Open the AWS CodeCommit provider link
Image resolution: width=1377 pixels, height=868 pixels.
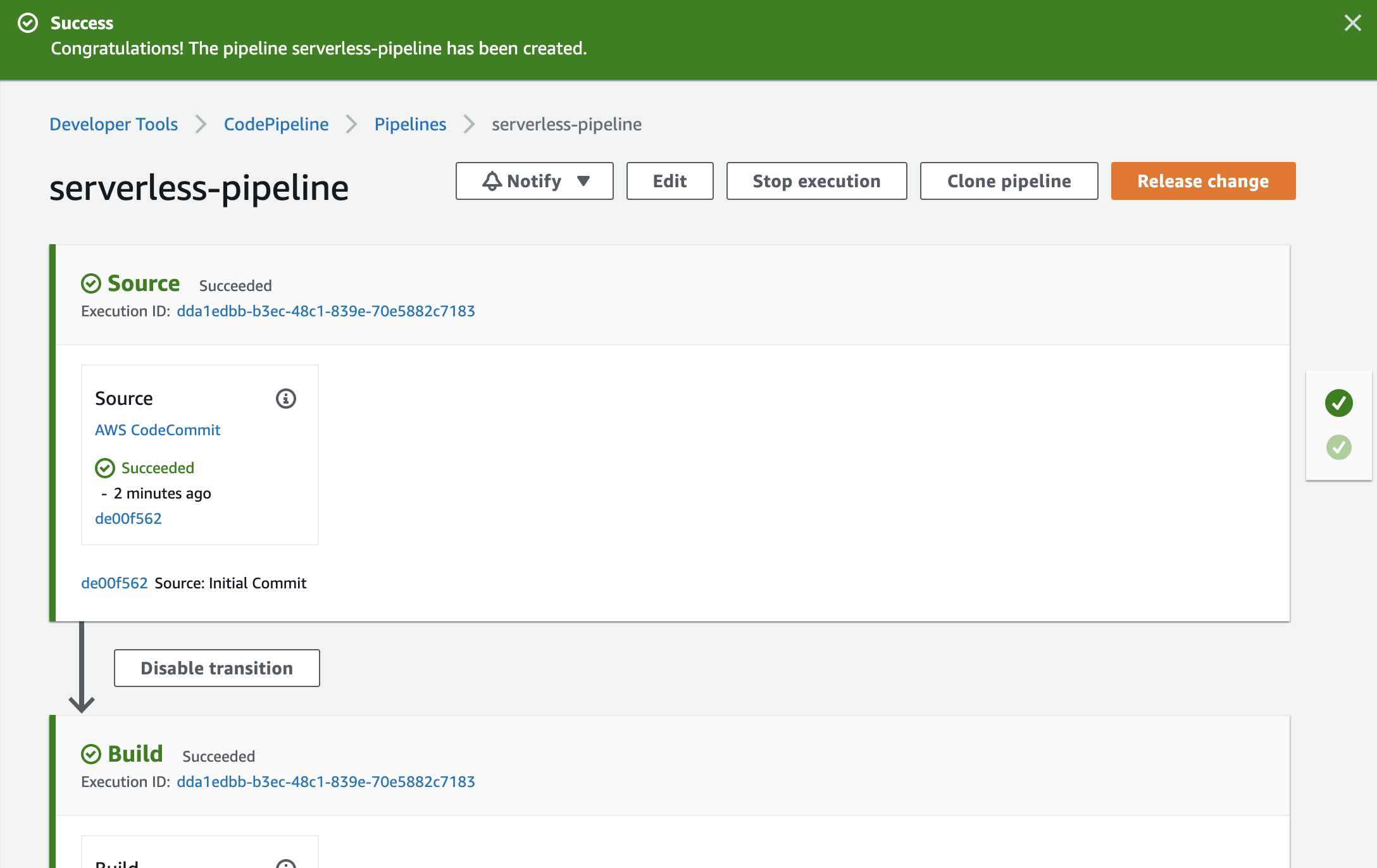point(158,430)
